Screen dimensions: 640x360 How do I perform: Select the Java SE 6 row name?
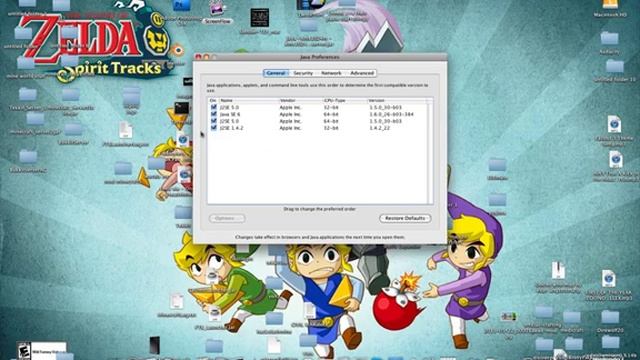coord(230,114)
